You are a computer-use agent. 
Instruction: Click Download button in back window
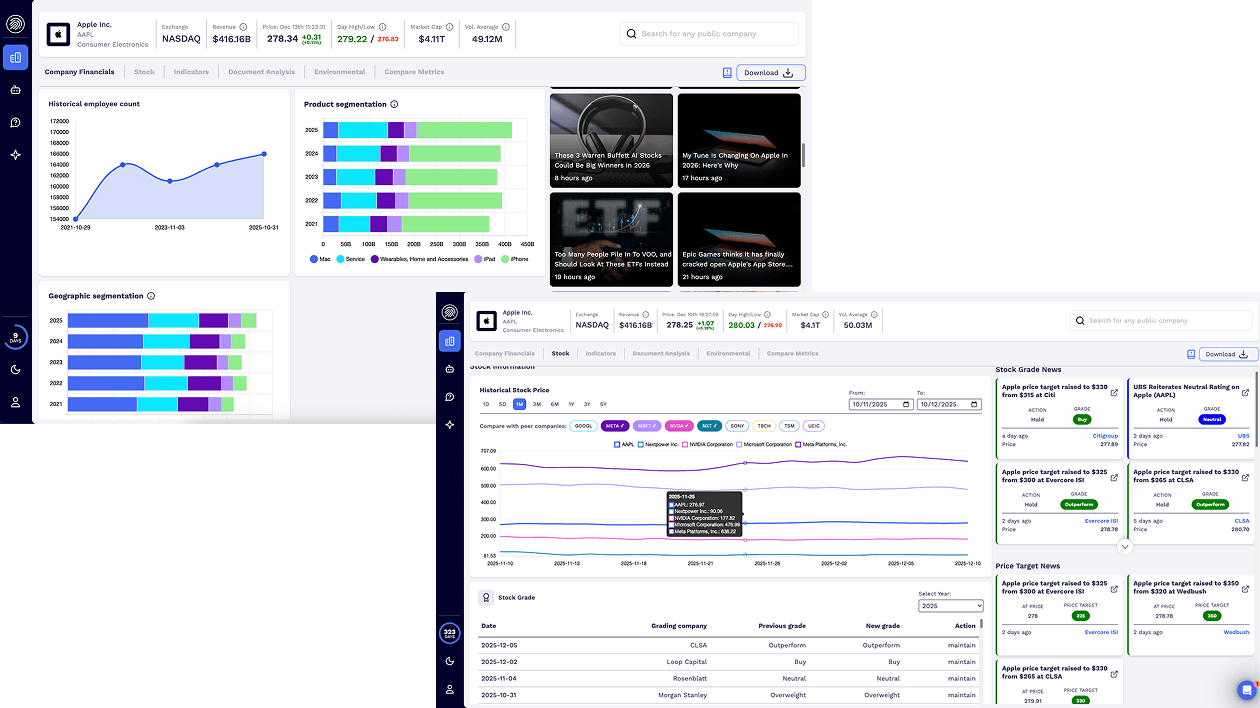coord(771,72)
